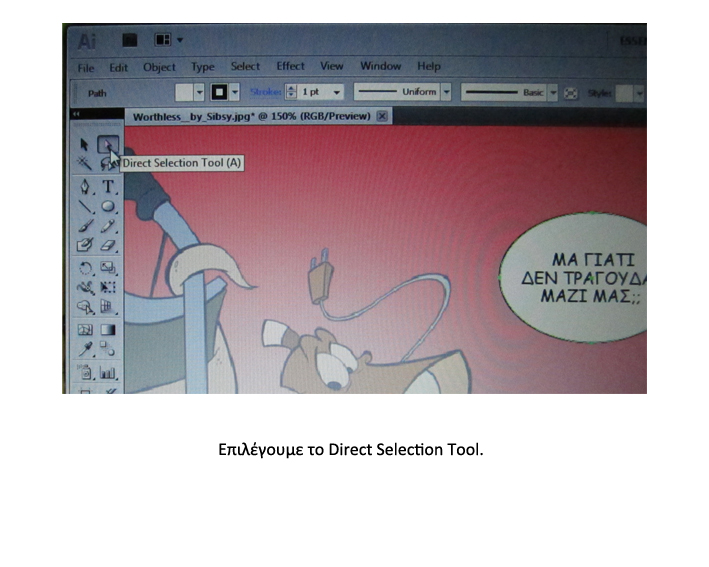
Task: Collapse the tools panel with double arrows
Action: pos(76,114)
